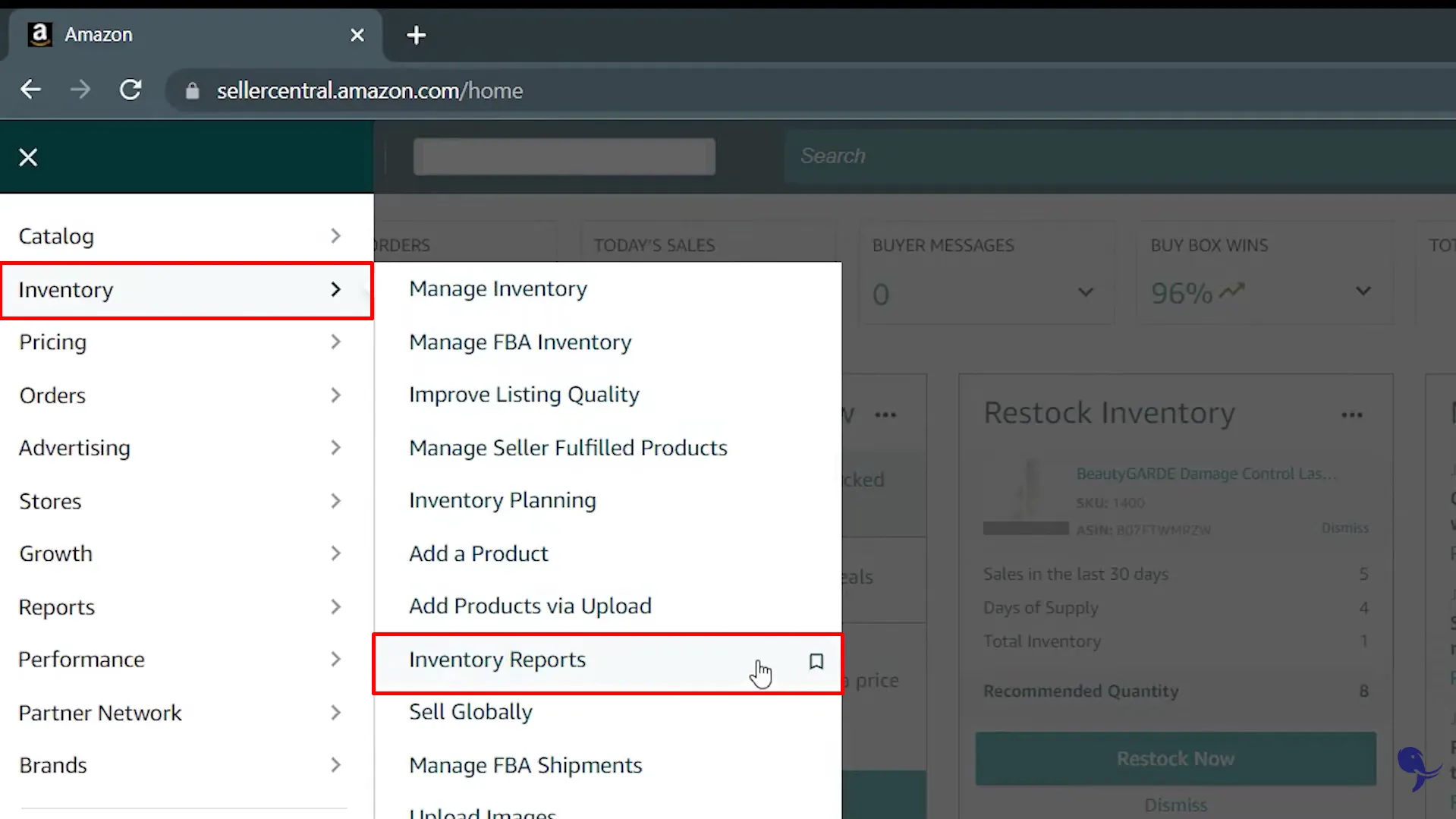Open a new browser tab

416,35
